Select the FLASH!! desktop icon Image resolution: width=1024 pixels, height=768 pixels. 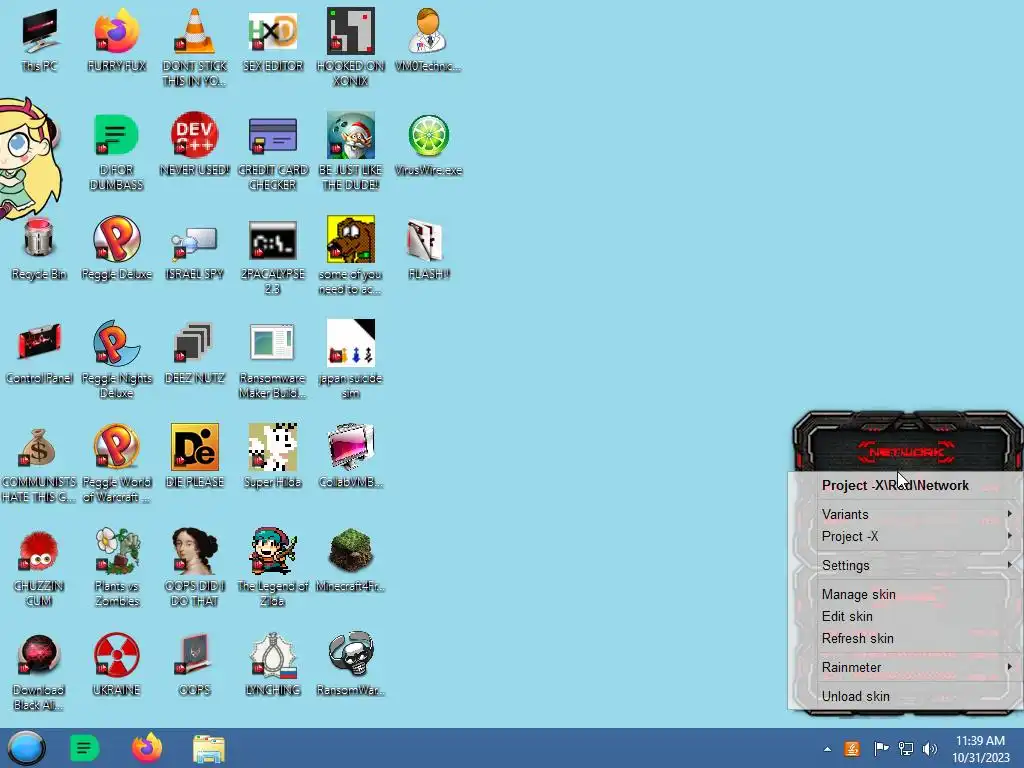point(428,249)
